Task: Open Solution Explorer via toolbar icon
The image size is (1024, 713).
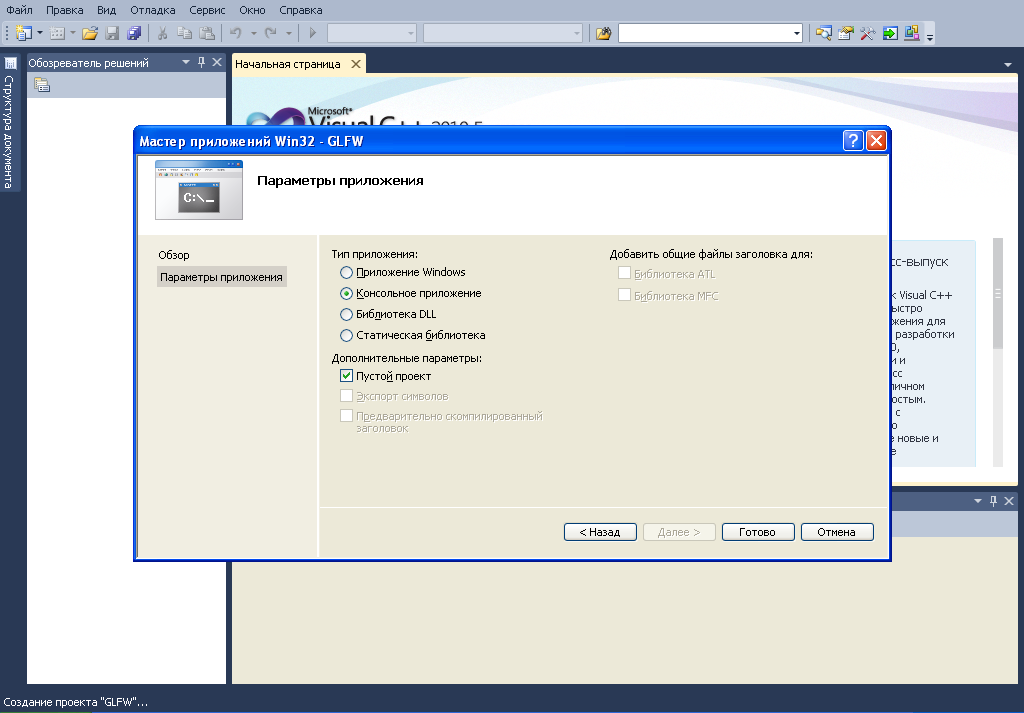Action: click(824, 33)
